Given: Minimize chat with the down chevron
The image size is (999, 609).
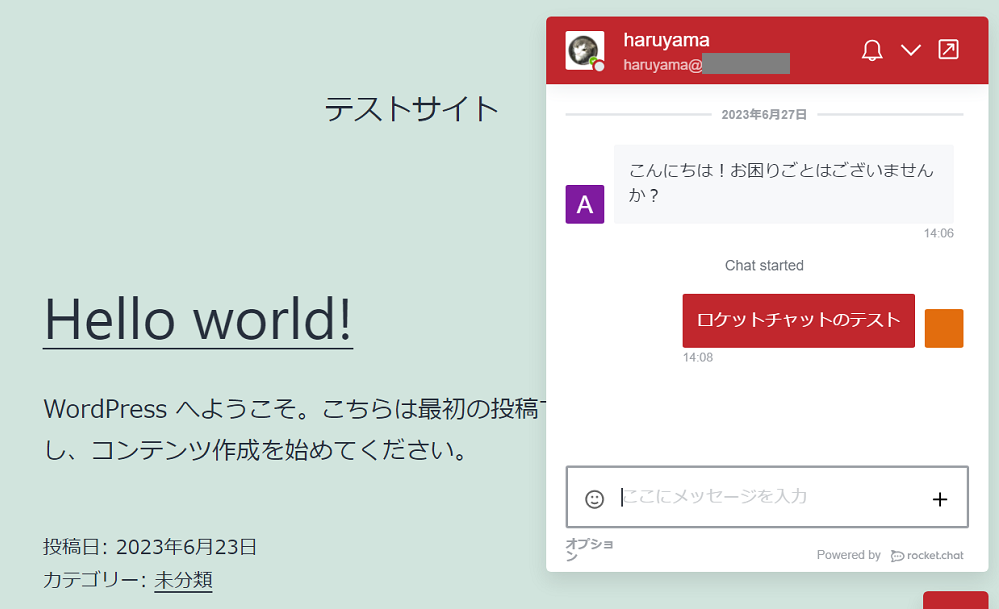Looking at the screenshot, I should tap(910, 50).
